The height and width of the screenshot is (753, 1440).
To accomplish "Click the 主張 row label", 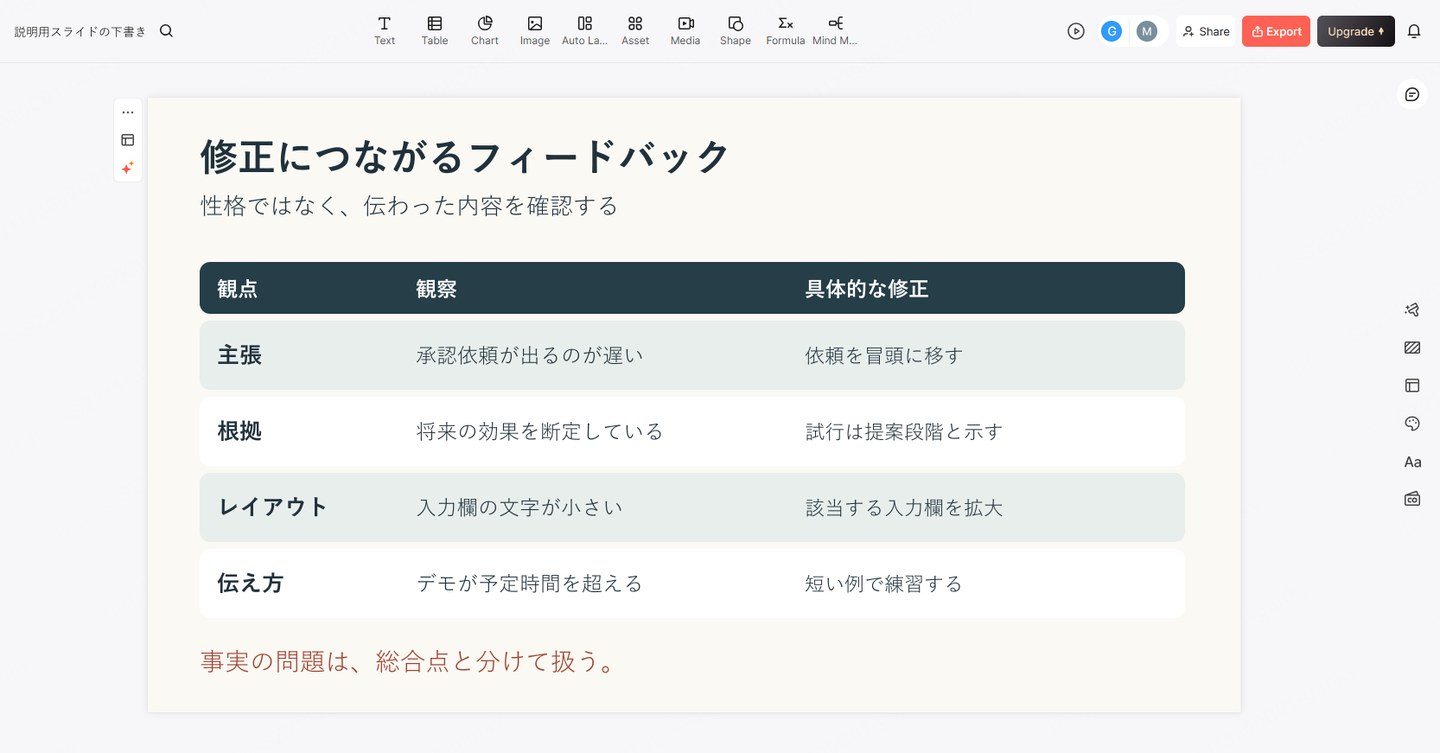I will (x=240, y=355).
